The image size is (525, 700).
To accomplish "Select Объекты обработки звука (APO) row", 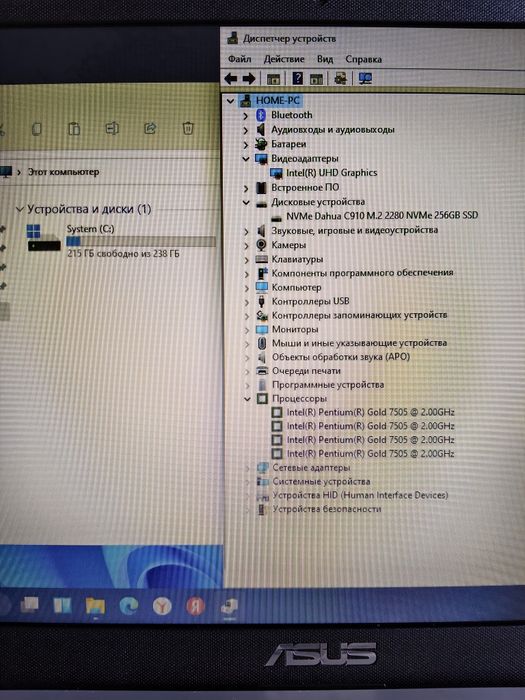I will point(341,357).
